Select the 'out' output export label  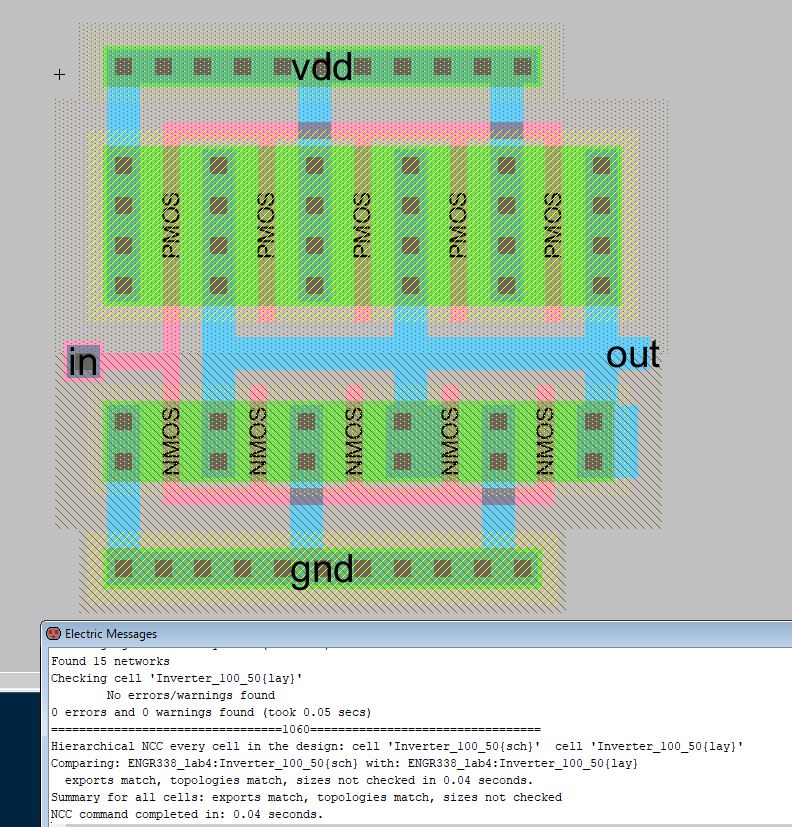632,354
